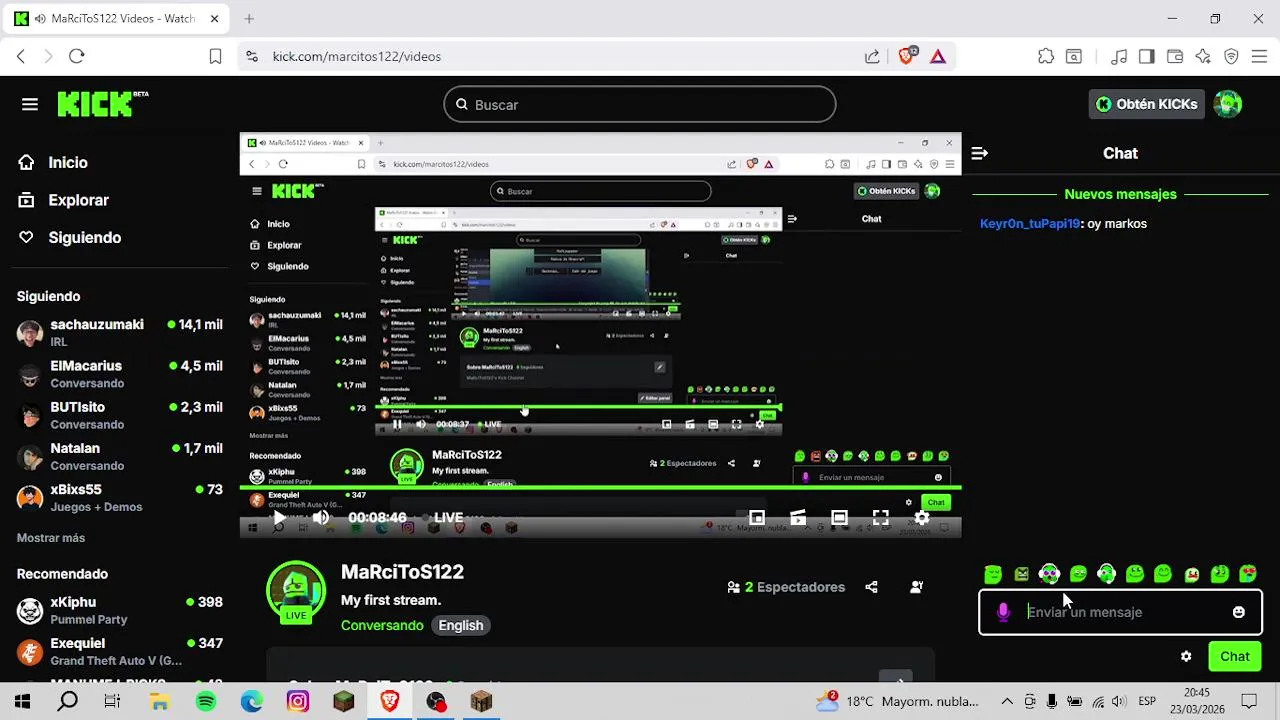Open browser extensions puzzle icon

[1046, 56]
